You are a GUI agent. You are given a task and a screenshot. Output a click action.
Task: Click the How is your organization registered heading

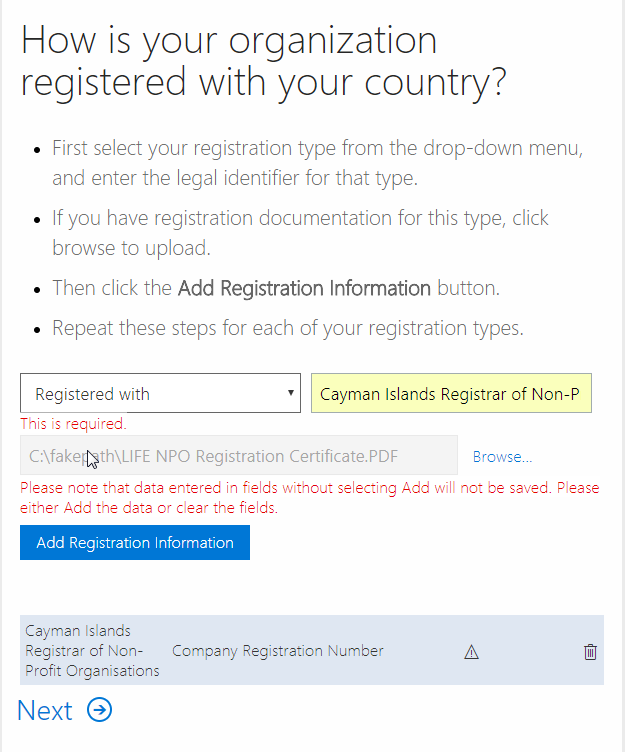[264, 61]
